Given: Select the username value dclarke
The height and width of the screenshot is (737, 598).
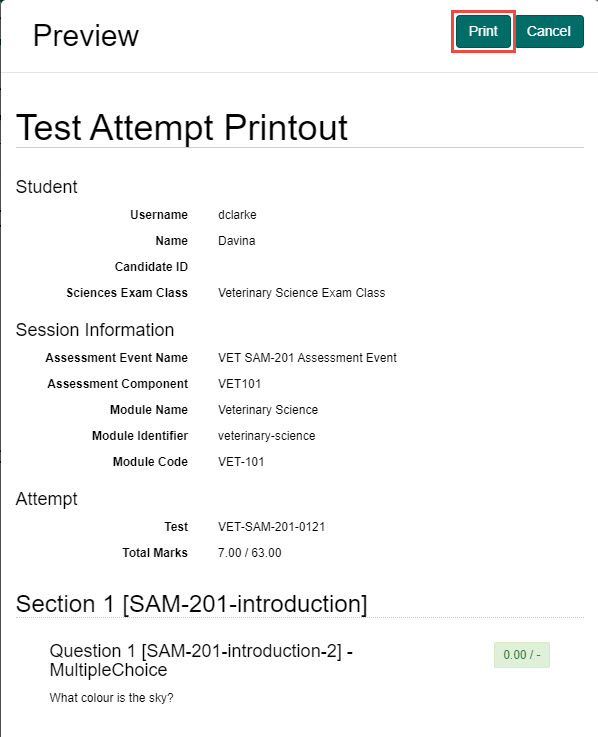Looking at the screenshot, I should (x=237, y=215).
